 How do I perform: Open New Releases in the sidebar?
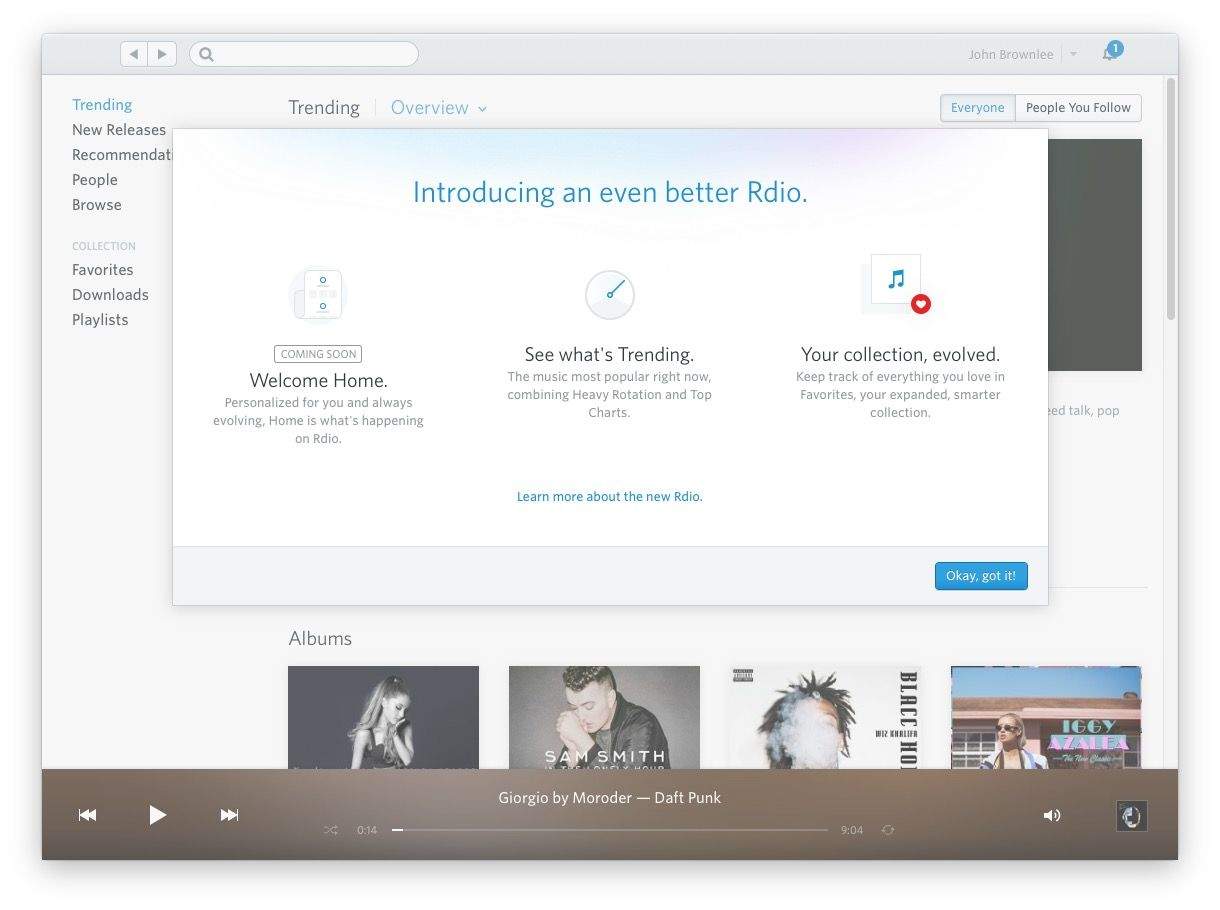point(119,130)
